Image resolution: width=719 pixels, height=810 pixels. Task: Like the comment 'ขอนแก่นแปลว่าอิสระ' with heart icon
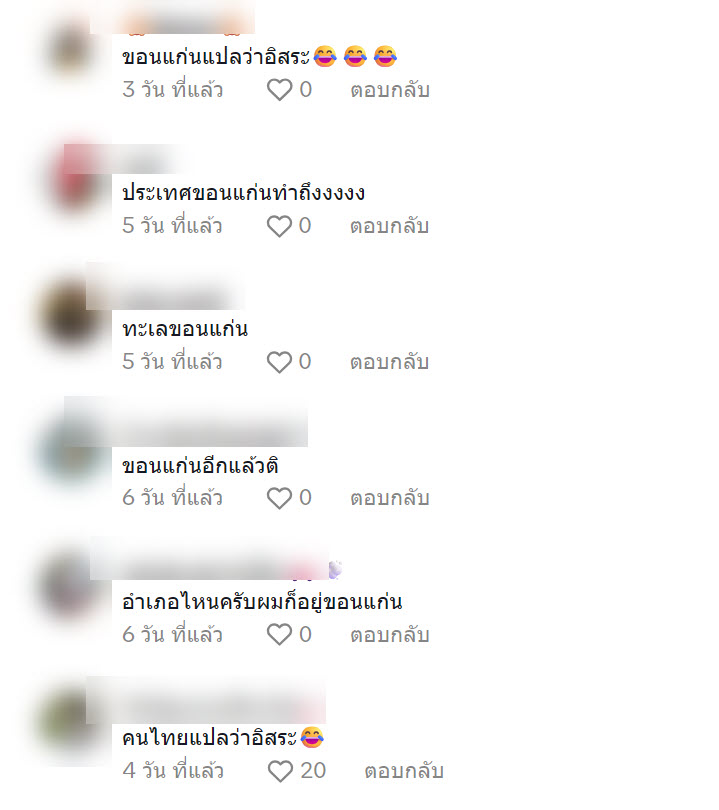pos(279,90)
